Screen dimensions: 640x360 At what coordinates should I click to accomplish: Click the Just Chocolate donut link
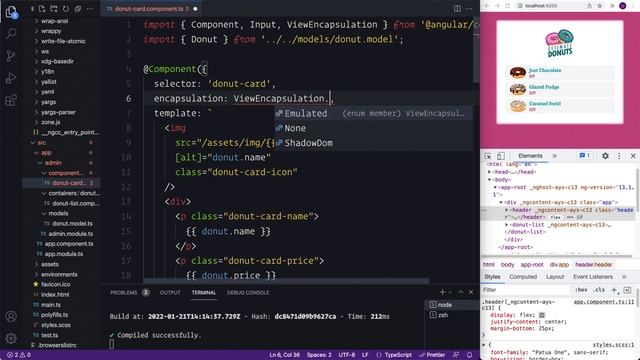[545, 71]
